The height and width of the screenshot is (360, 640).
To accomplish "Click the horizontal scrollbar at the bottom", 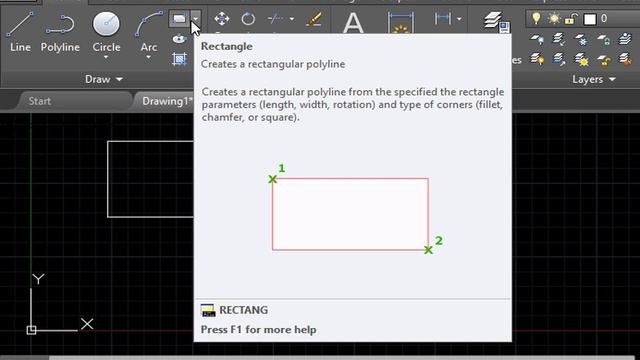I will point(343,358).
